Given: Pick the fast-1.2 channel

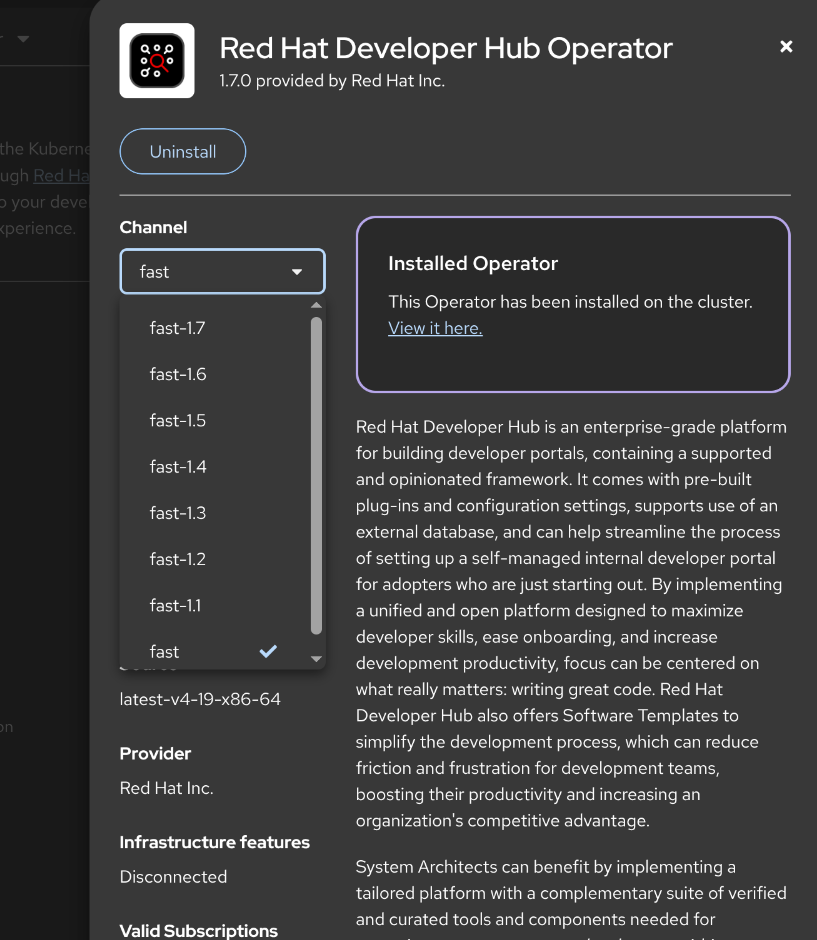Looking at the screenshot, I should click(x=178, y=559).
